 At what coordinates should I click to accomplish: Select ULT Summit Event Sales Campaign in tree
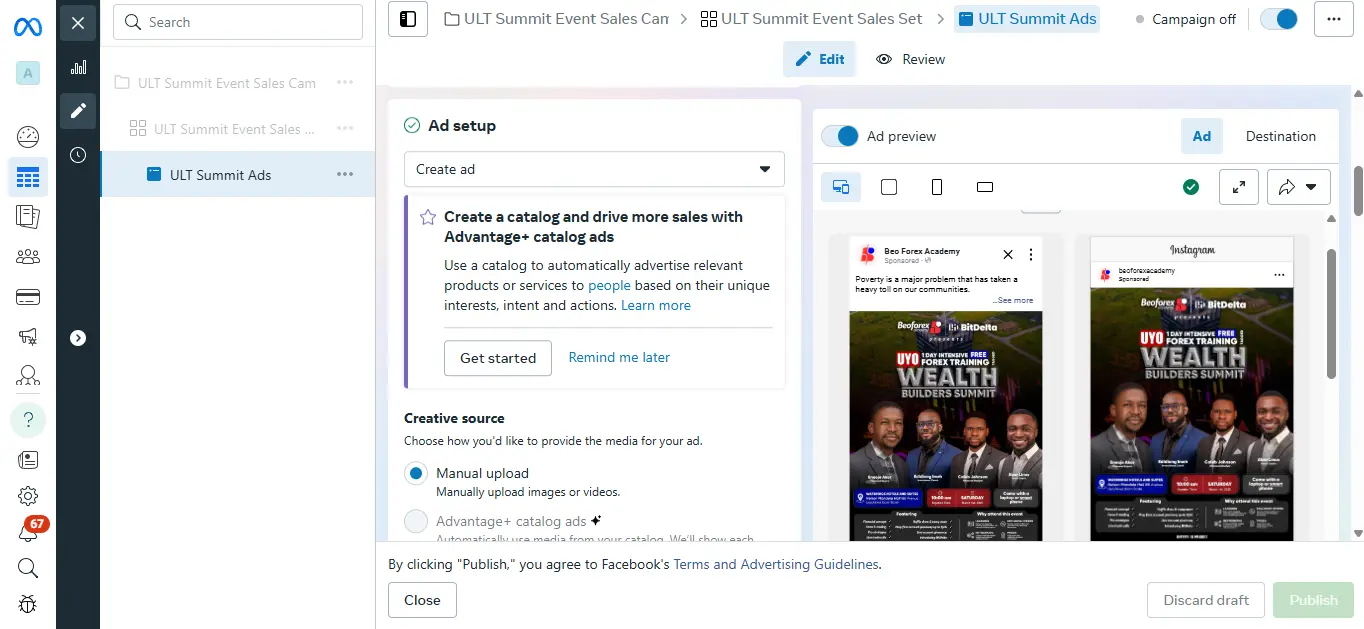pyautogui.click(x=227, y=83)
